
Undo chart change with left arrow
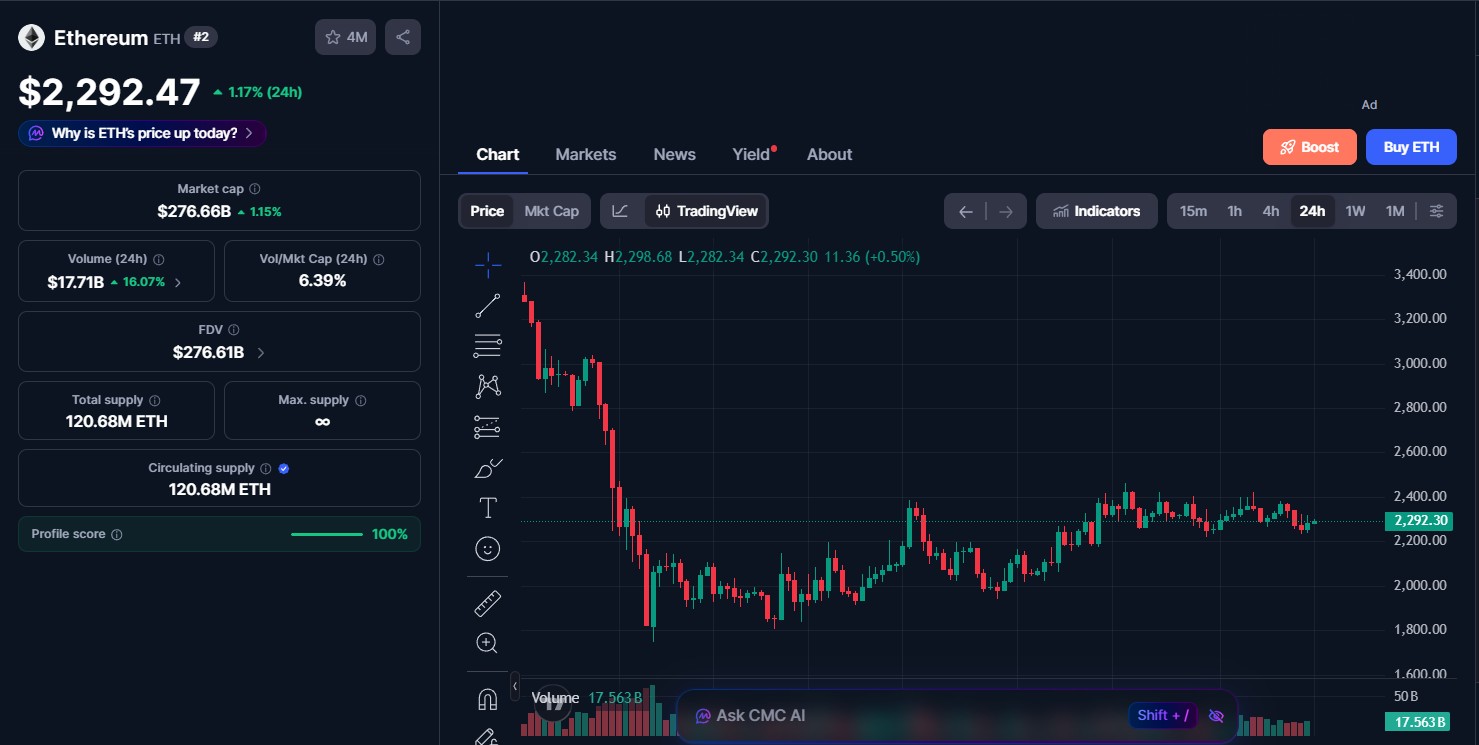pyautogui.click(x=965, y=211)
